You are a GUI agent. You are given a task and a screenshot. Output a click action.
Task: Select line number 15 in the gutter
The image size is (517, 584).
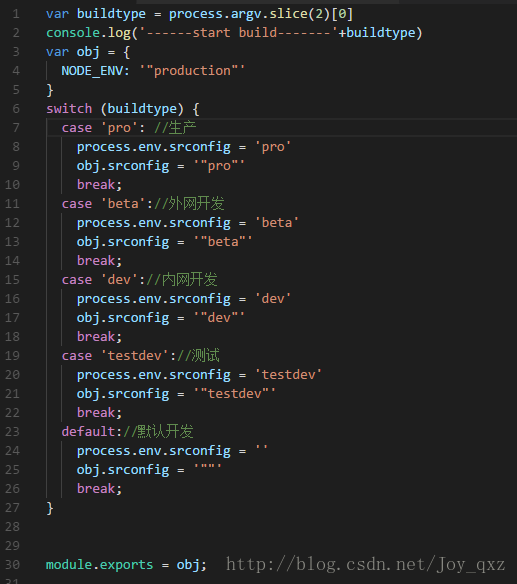click(12, 280)
